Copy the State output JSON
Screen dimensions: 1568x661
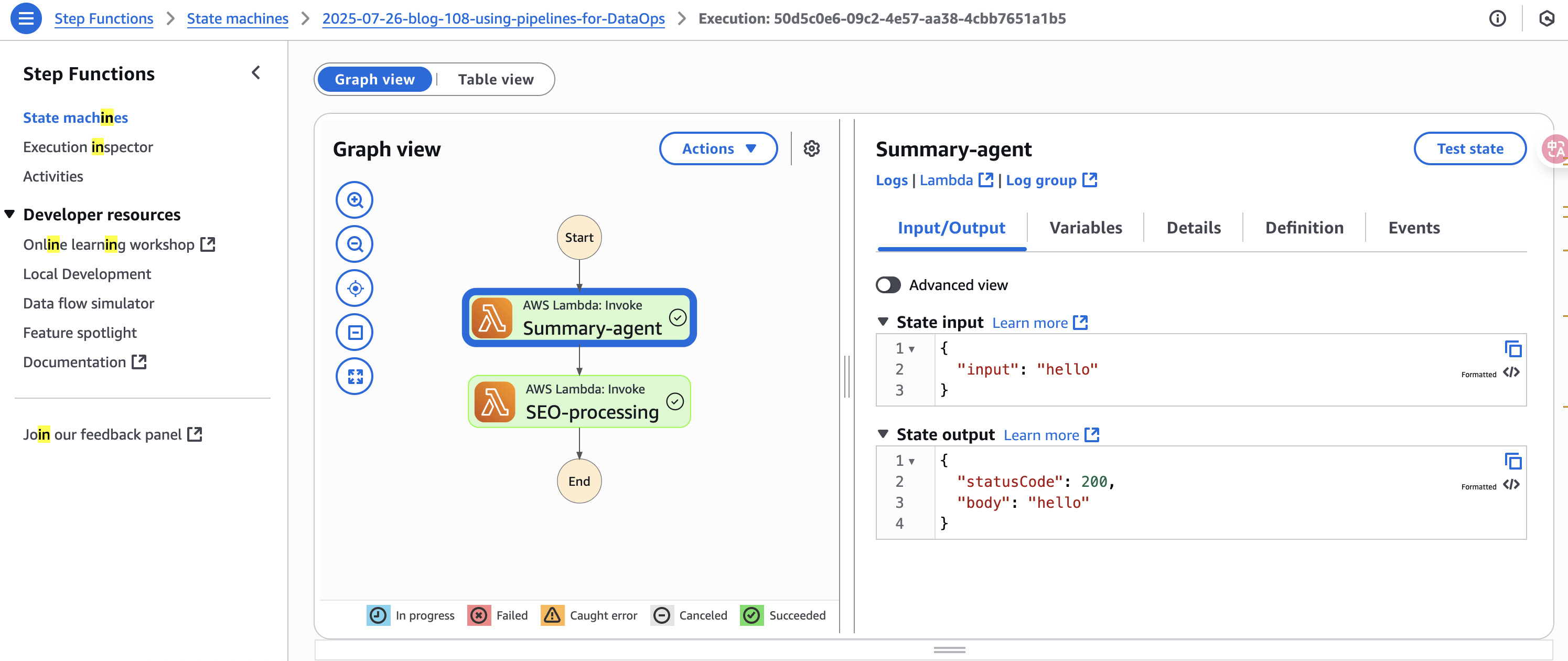tap(1512, 461)
